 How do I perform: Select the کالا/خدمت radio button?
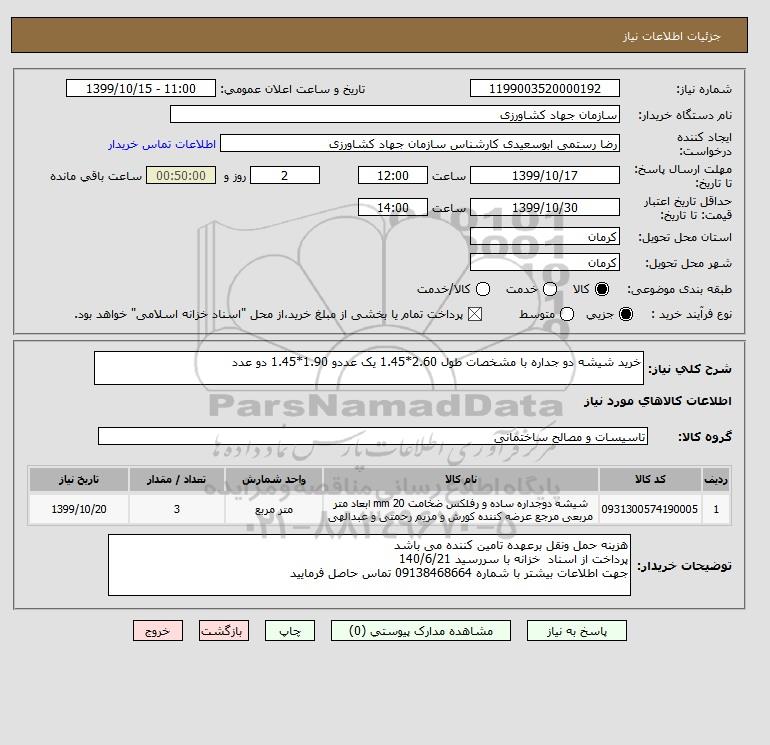(x=483, y=289)
